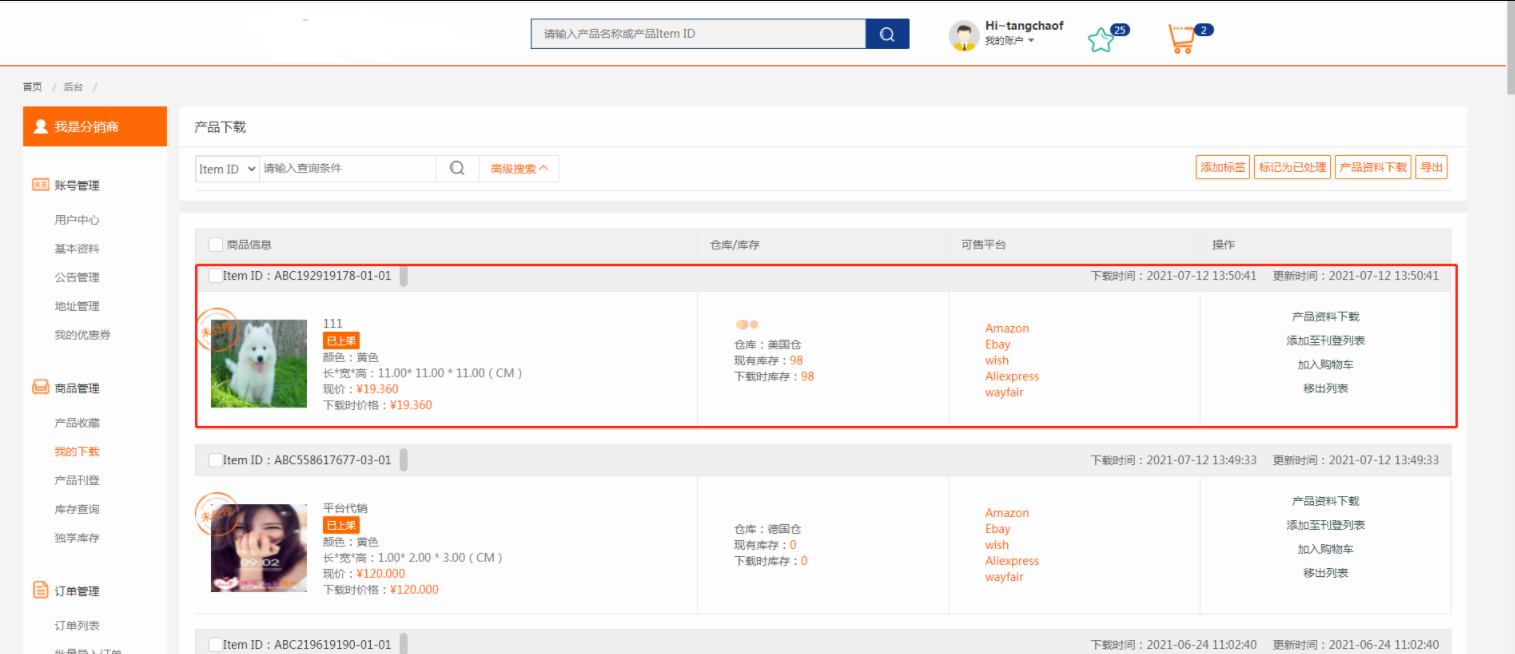This screenshot has width=1515, height=654.
Task: Click the white dog product thumbnail
Action: (x=259, y=364)
